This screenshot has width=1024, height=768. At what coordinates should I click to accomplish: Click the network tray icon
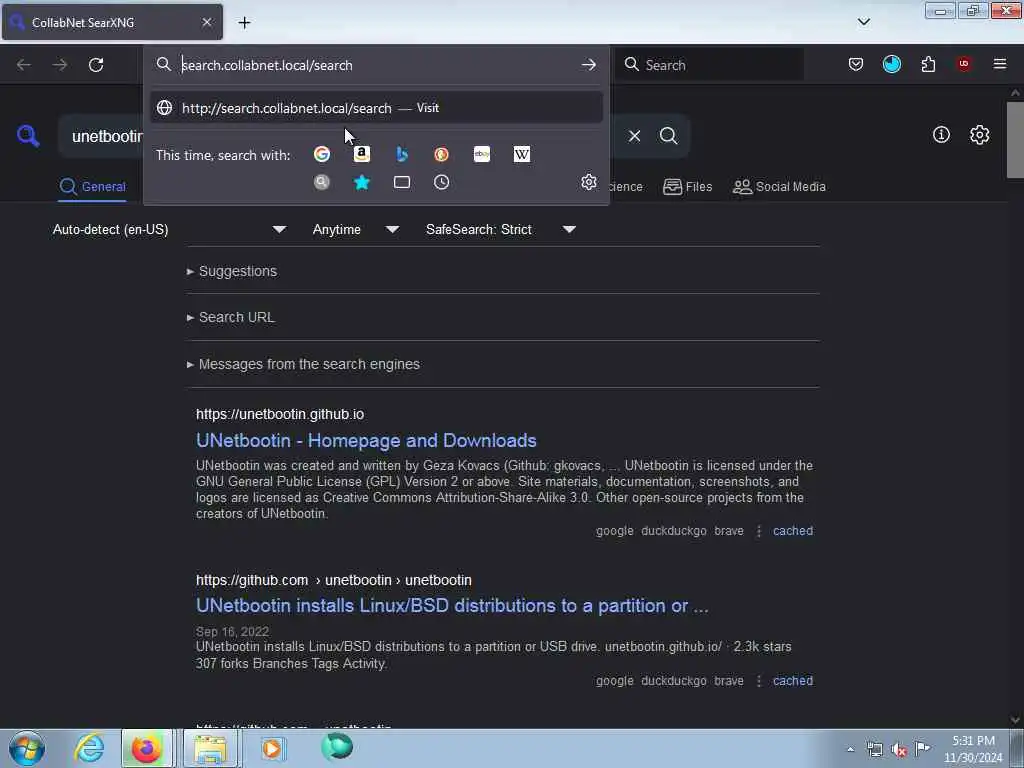874,749
